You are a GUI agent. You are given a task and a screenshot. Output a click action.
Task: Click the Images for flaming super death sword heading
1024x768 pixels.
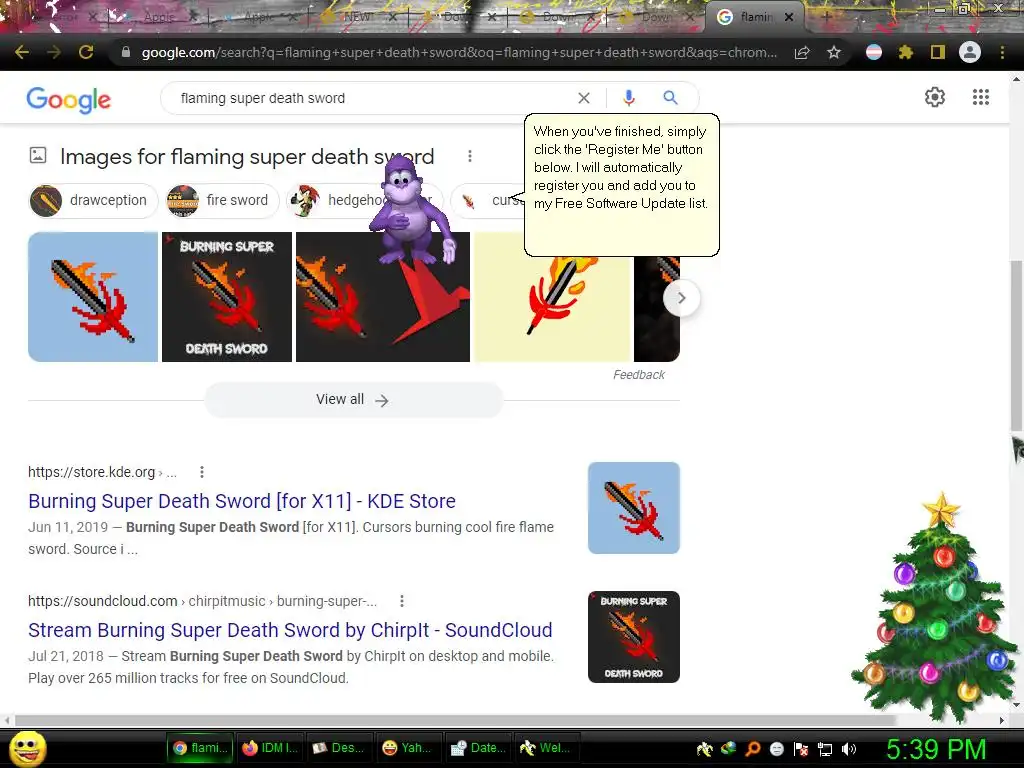[247, 157]
